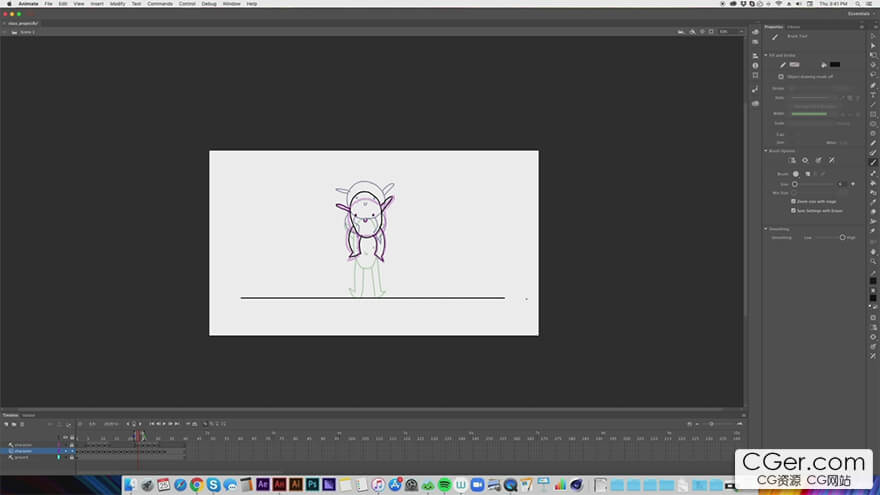Click the new layer icon in Timeline
This screenshot has width=880, height=495.
(5, 424)
